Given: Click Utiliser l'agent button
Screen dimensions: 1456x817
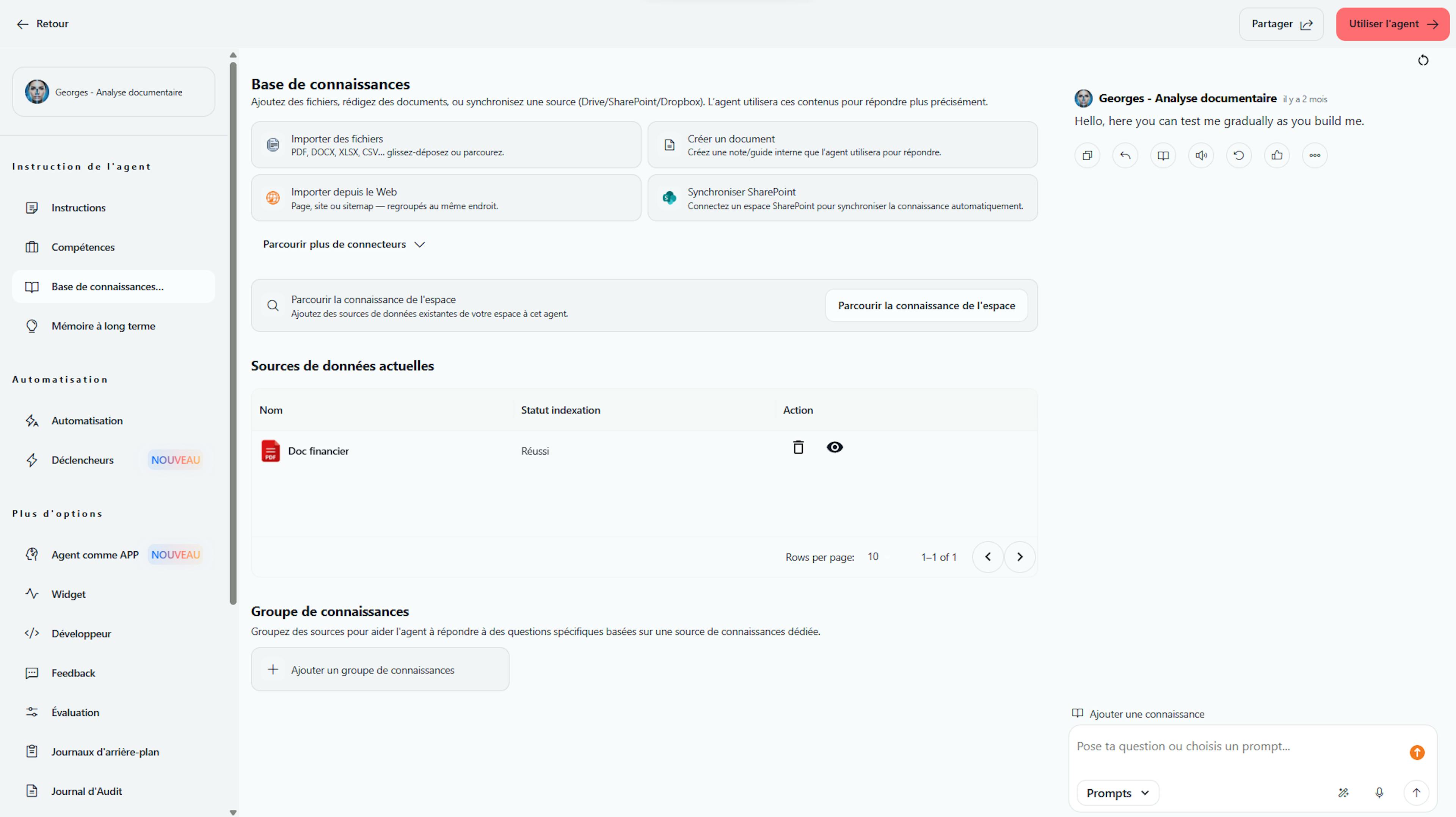Looking at the screenshot, I should coord(1392,24).
